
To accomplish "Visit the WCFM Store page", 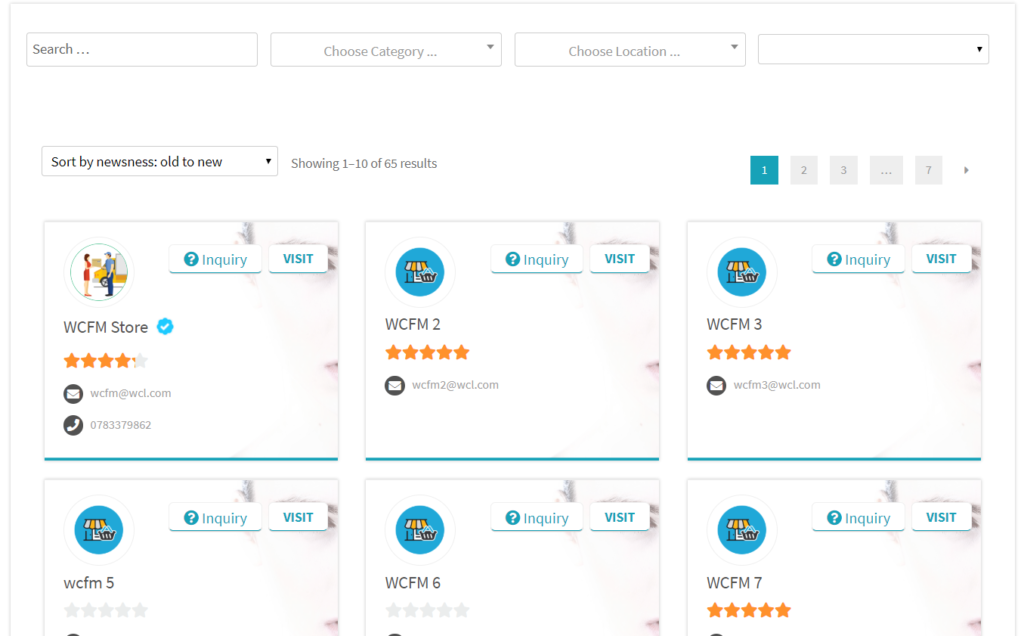I will [298, 259].
